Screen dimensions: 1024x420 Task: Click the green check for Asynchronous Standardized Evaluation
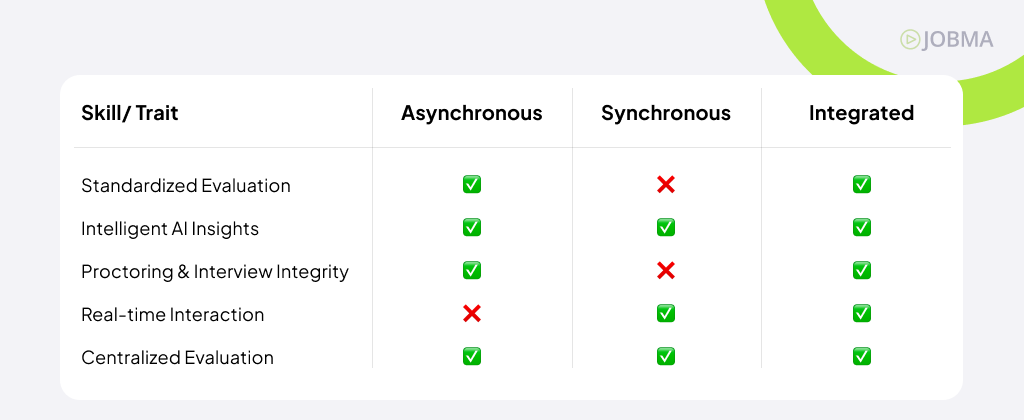472,185
